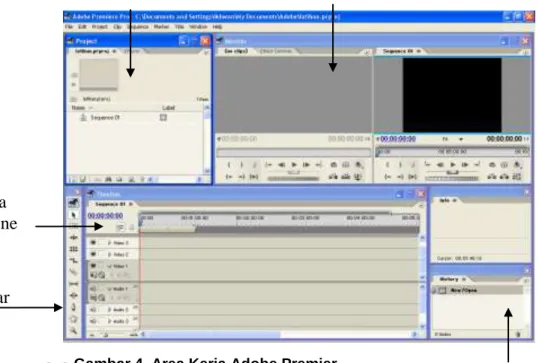Hide the Video 3 track eye
The height and width of the screenshot is (363, 539).
(x=93, y=243)
